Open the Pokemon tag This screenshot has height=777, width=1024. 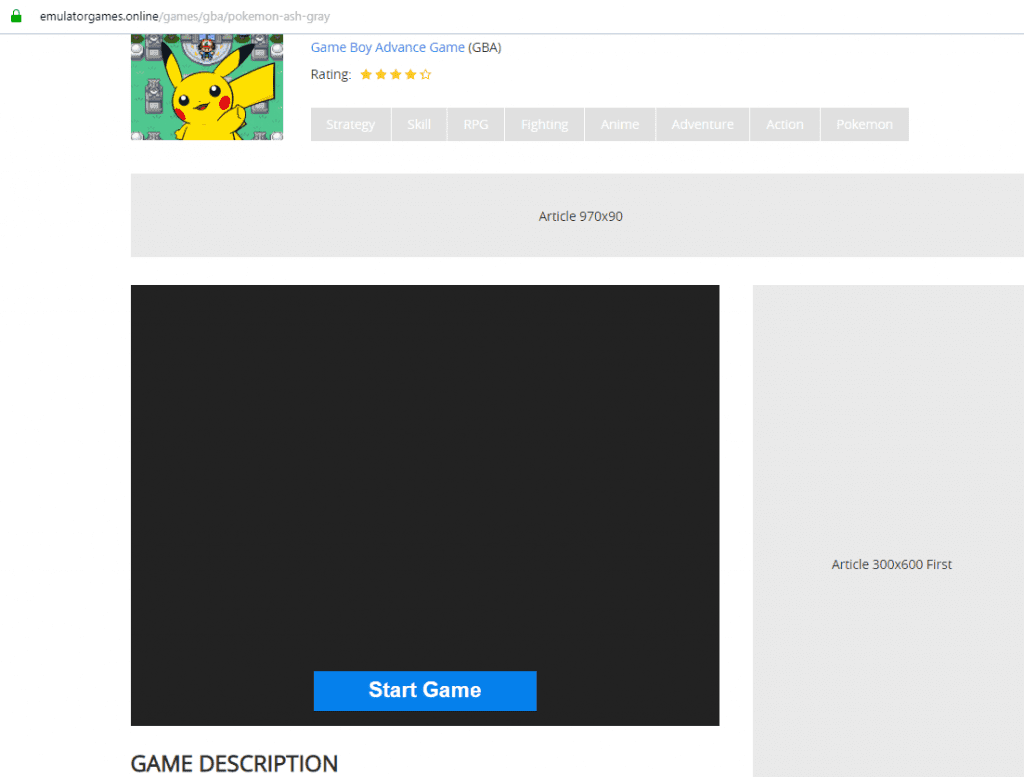[864, 124]
